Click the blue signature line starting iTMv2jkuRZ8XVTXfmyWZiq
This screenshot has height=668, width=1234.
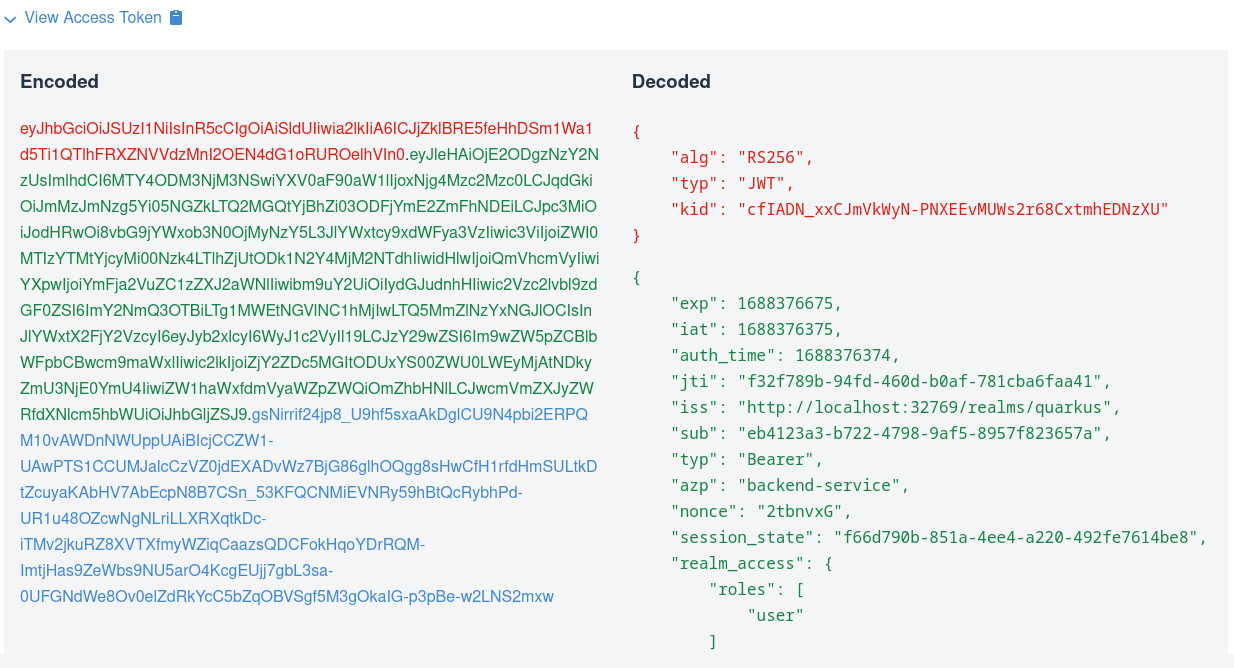[x=222, y=544]
